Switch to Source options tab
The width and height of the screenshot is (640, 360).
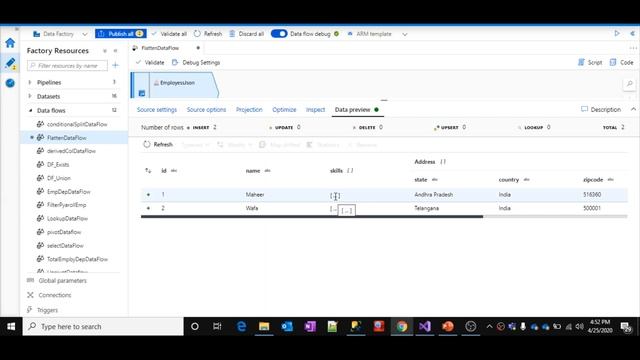[x=206, y=110]
